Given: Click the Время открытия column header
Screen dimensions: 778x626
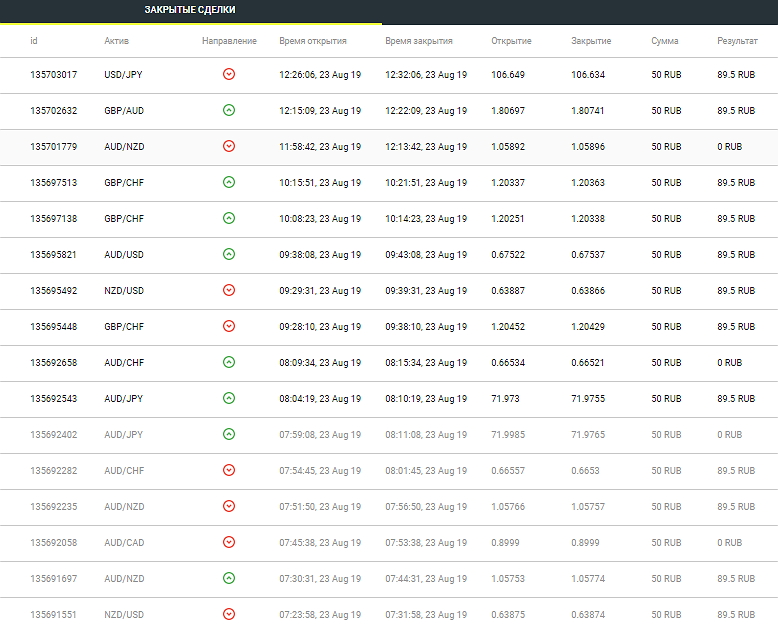Looking at the screenshot, I should click(x=313, y=41).
